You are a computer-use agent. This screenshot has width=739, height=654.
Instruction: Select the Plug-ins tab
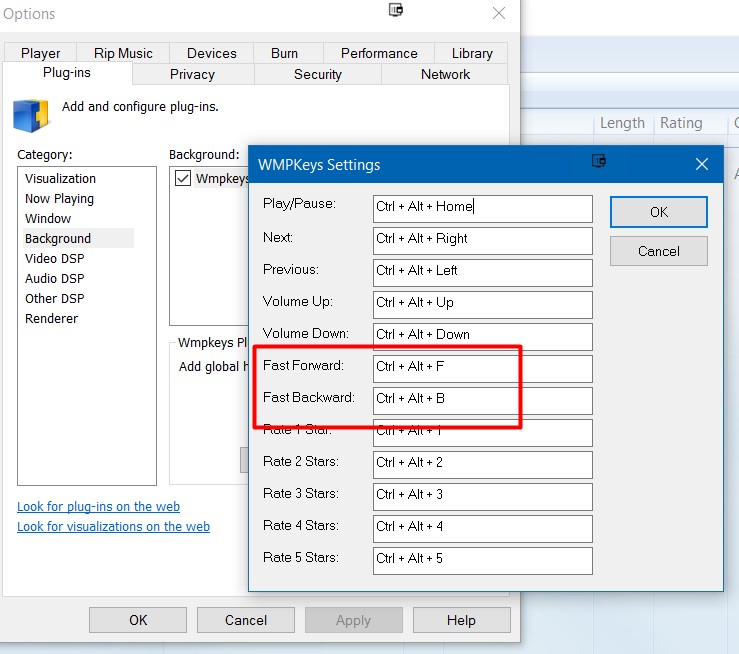point(66,73)
